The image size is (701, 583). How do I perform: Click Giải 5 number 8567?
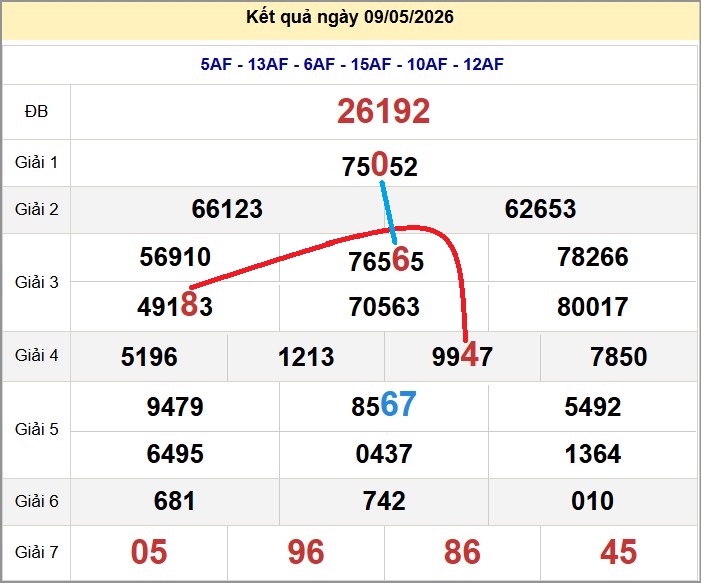(384, 405)
